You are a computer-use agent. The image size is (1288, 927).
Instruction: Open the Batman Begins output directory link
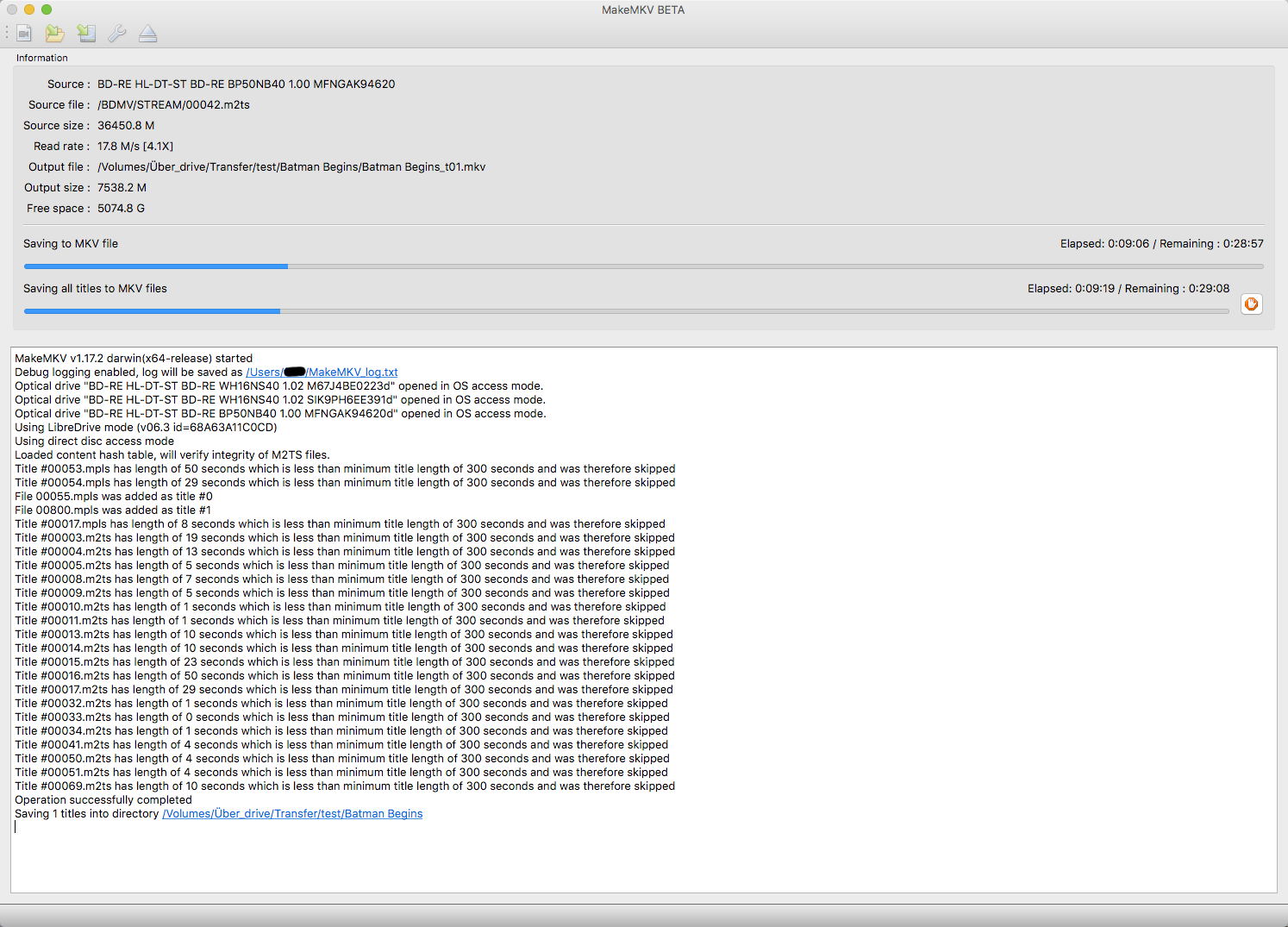coord(292,813)
